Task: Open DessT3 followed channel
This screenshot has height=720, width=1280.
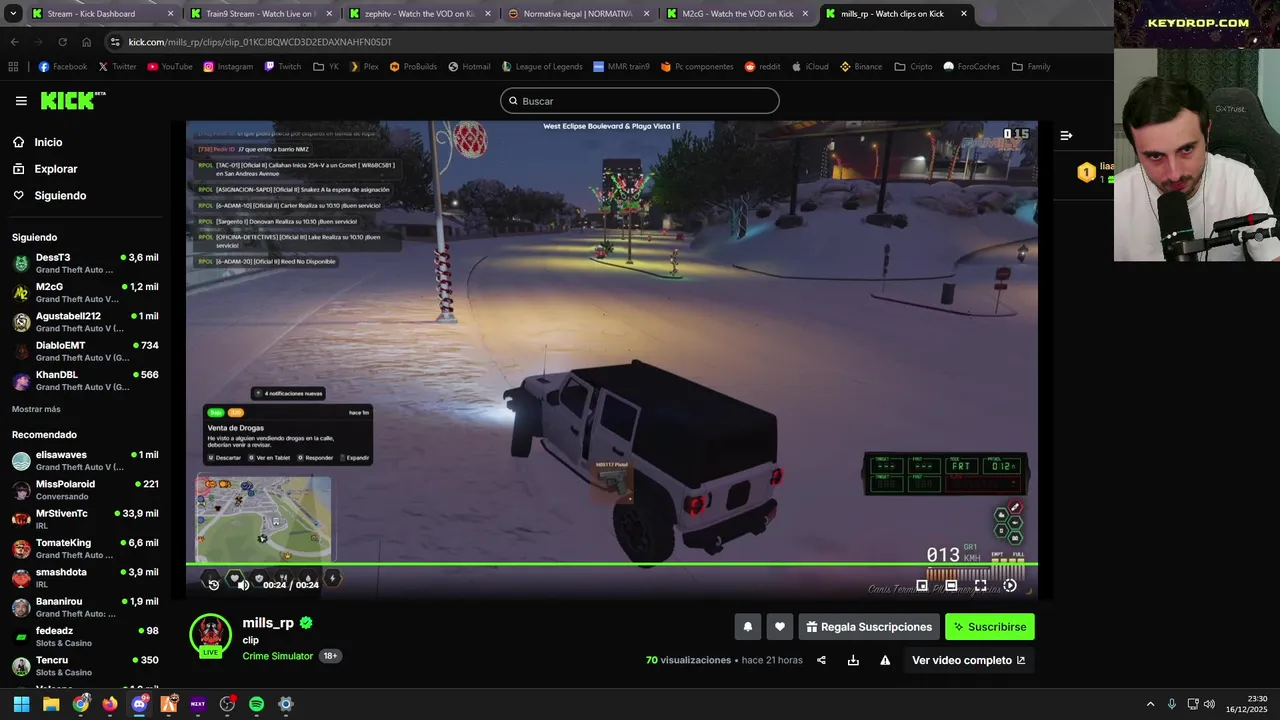Action: click(x=85, y=264)
